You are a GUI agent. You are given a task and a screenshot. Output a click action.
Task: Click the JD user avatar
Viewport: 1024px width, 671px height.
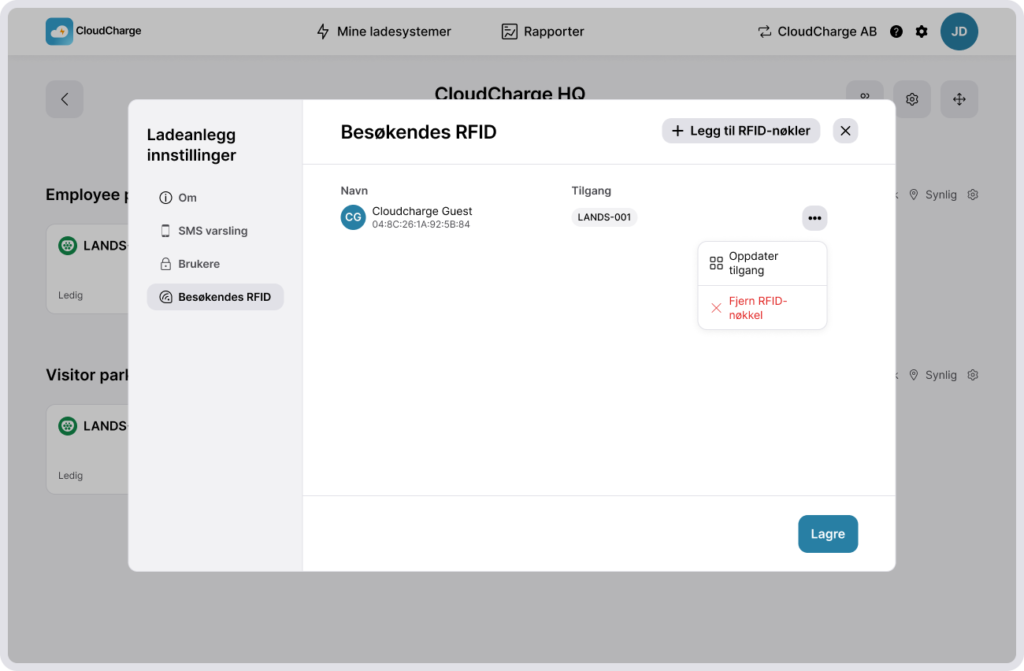pos(958,31)
